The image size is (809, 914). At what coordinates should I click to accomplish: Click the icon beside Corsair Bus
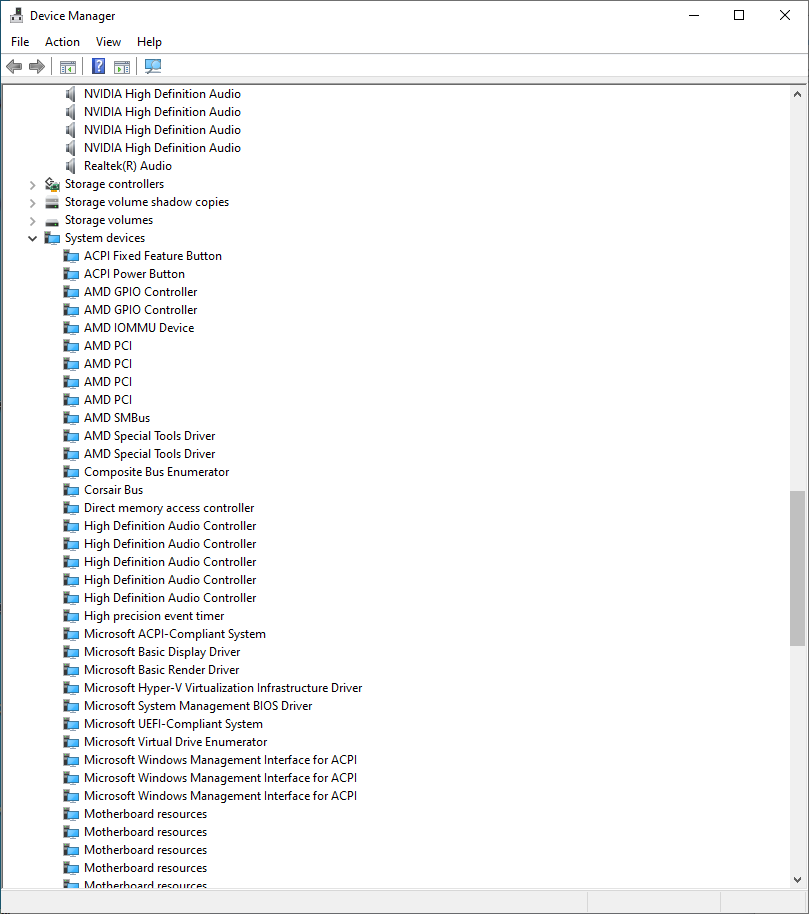(x=71, y=490)
